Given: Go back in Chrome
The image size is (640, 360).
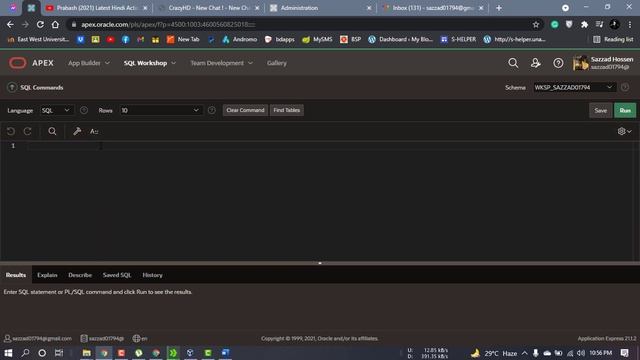Looking at the screenshot, I should click(x=10, y=24).
